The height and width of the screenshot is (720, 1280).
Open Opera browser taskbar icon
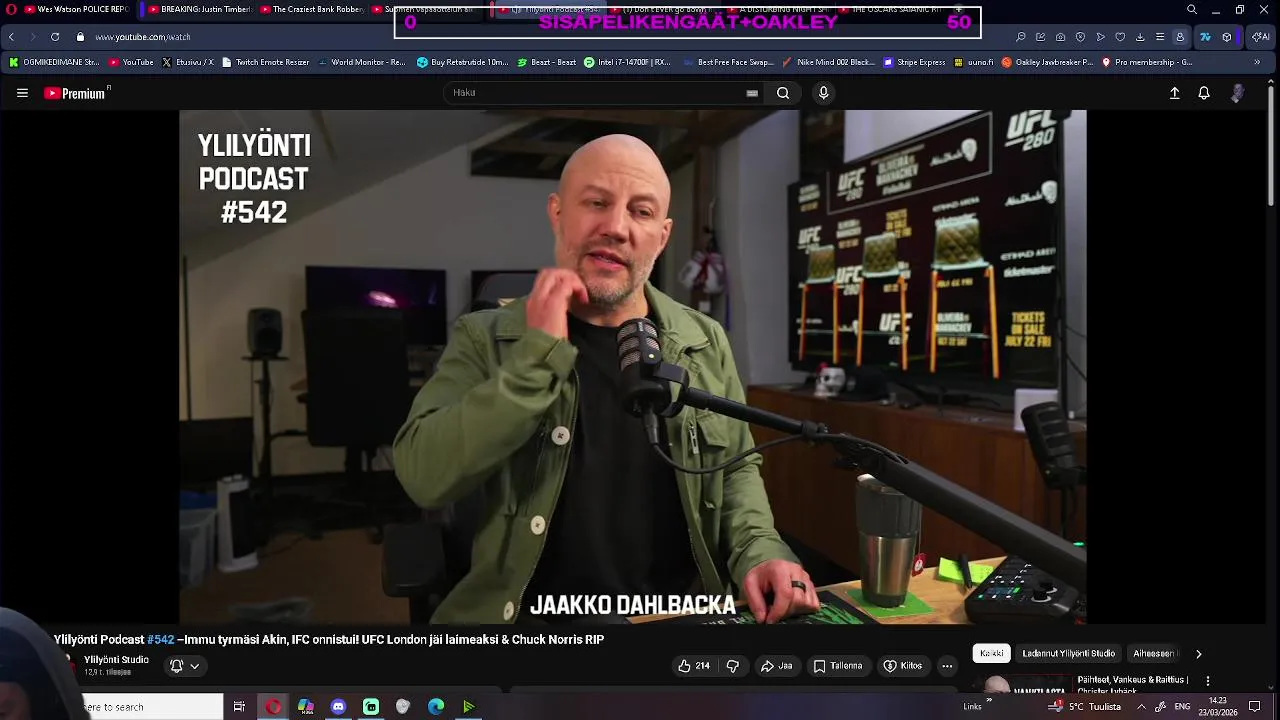click(273, 707)
